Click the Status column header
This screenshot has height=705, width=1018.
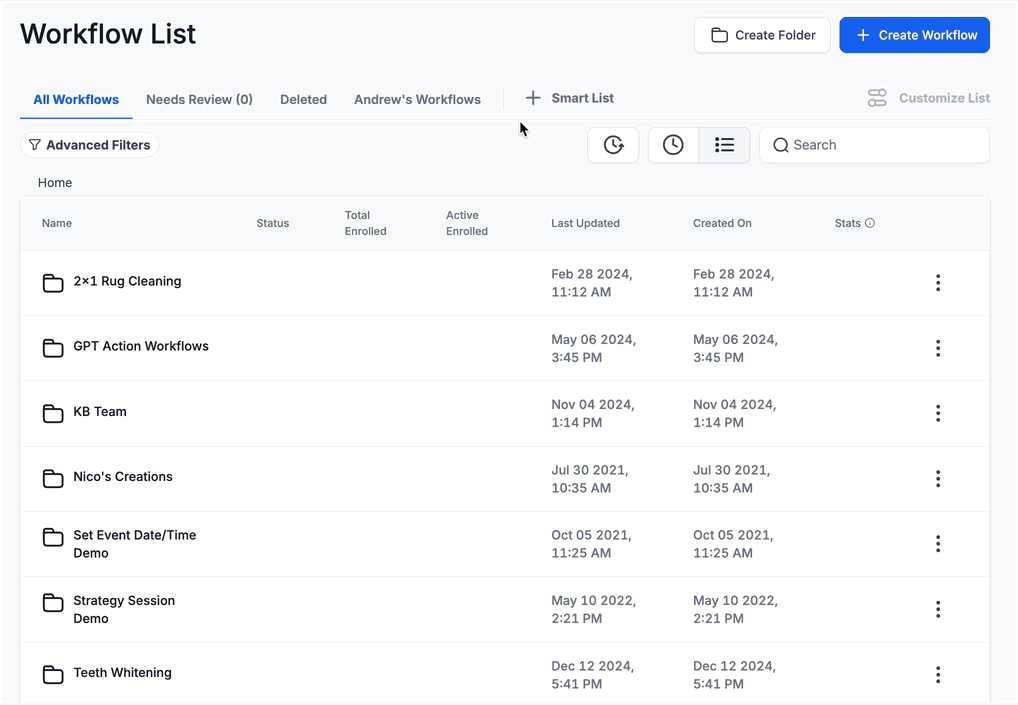click(273, 223)
